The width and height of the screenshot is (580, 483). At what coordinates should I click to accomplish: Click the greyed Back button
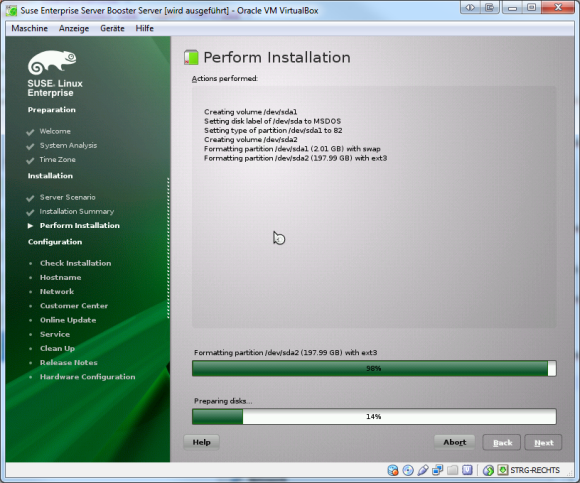click(x=502, y=442)
